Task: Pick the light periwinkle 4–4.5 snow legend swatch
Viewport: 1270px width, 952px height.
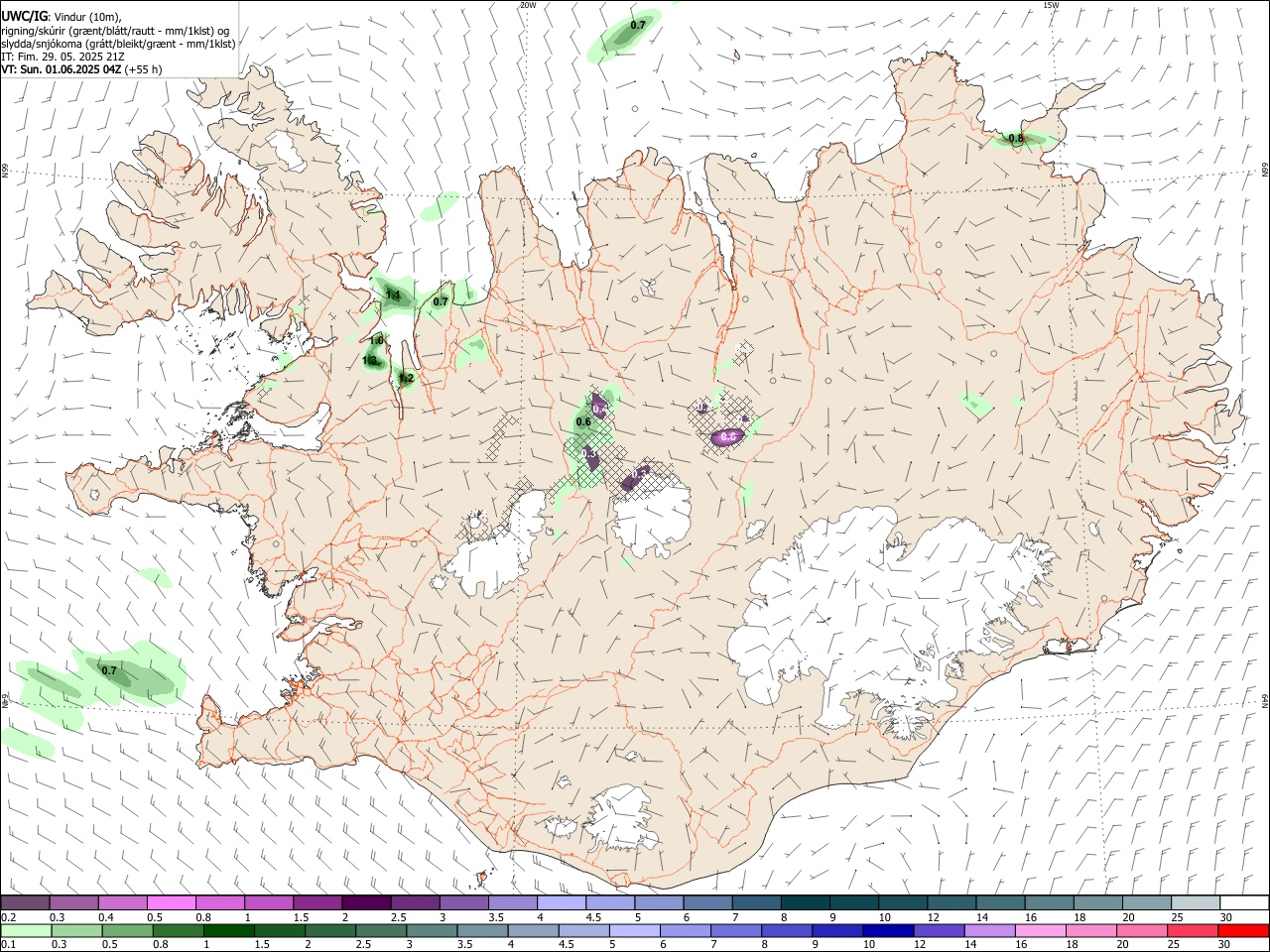Action: [560, 903]
